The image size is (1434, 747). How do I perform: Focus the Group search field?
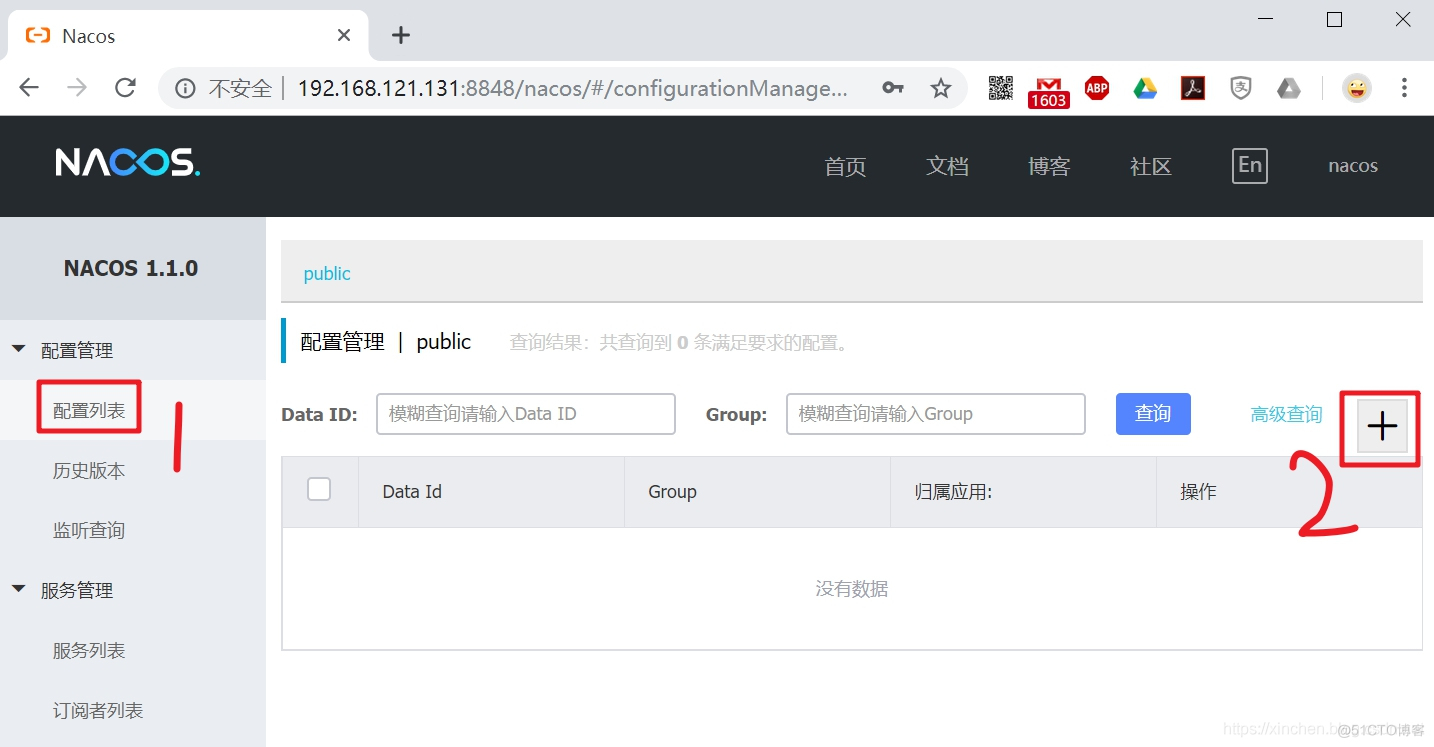coord(936,414)
